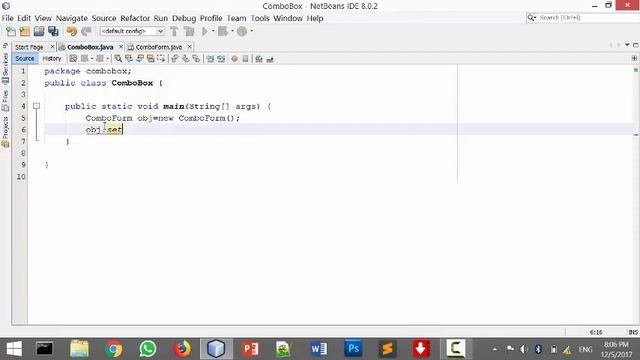
Task: Open the Help menu
Action: [x=315, y=18]
